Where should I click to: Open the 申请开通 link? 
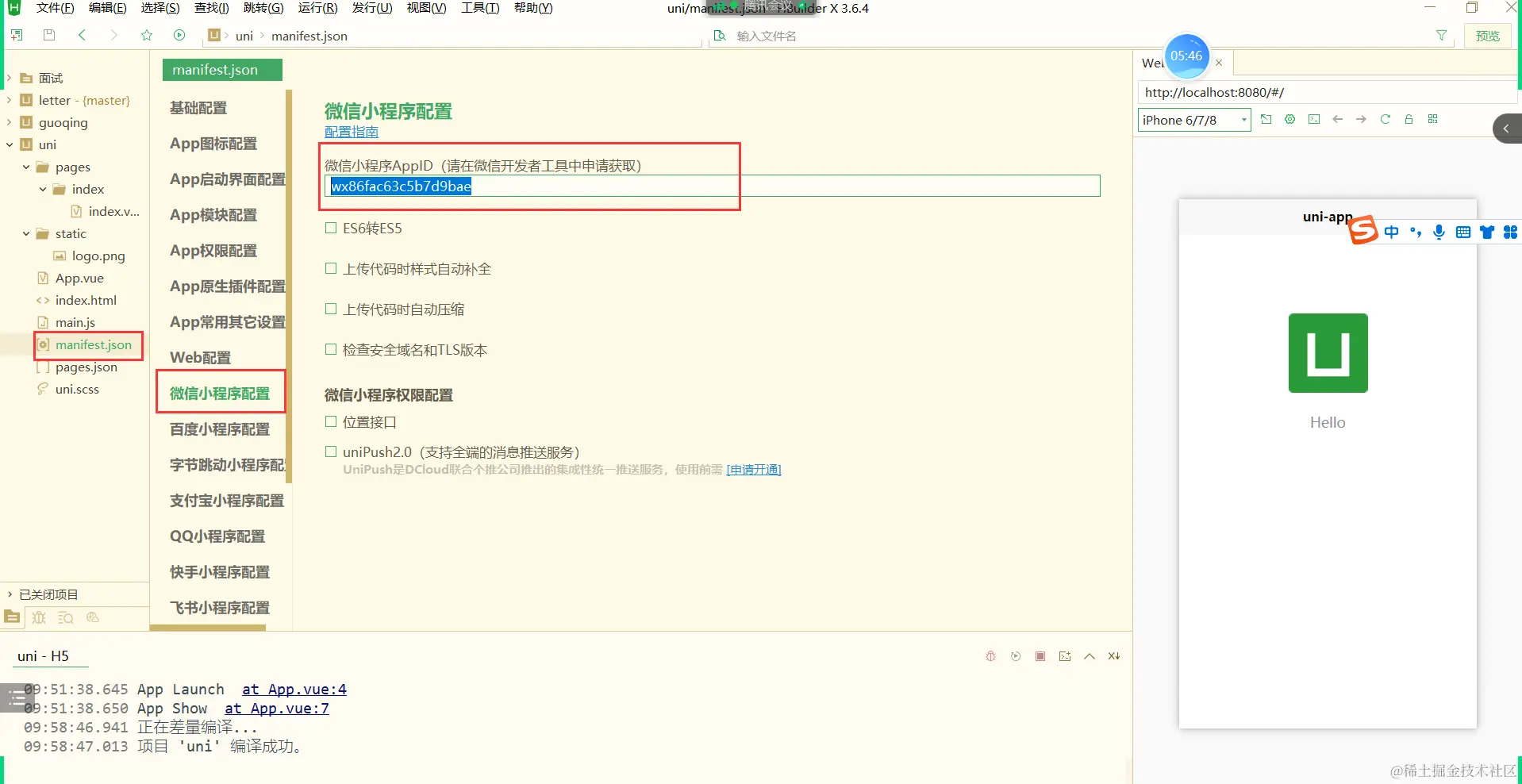[x=754, y=469]
